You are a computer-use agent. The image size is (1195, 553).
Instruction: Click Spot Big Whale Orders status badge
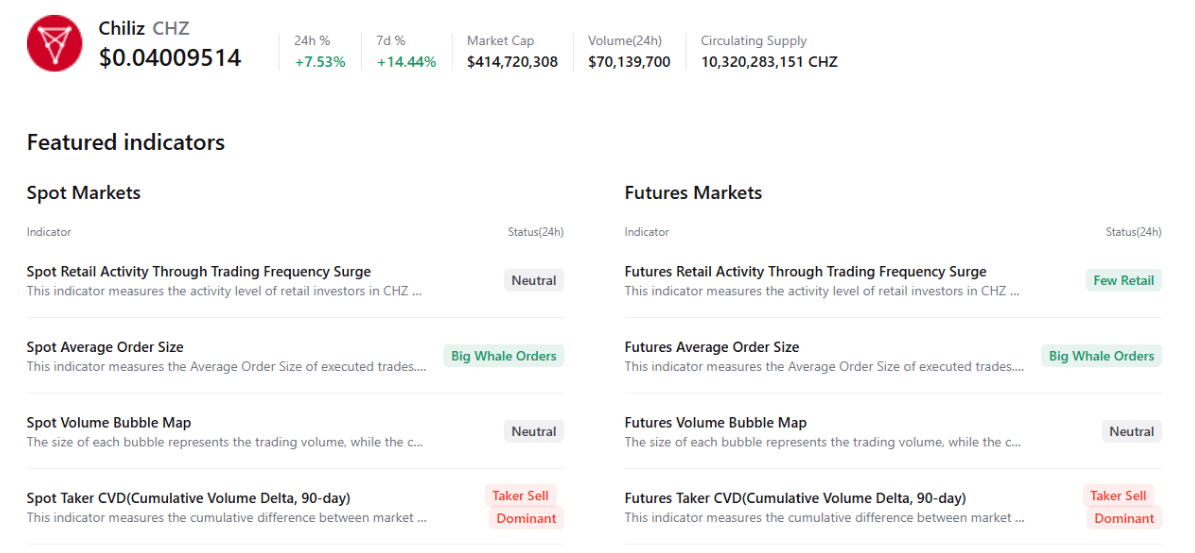point(504,356)
